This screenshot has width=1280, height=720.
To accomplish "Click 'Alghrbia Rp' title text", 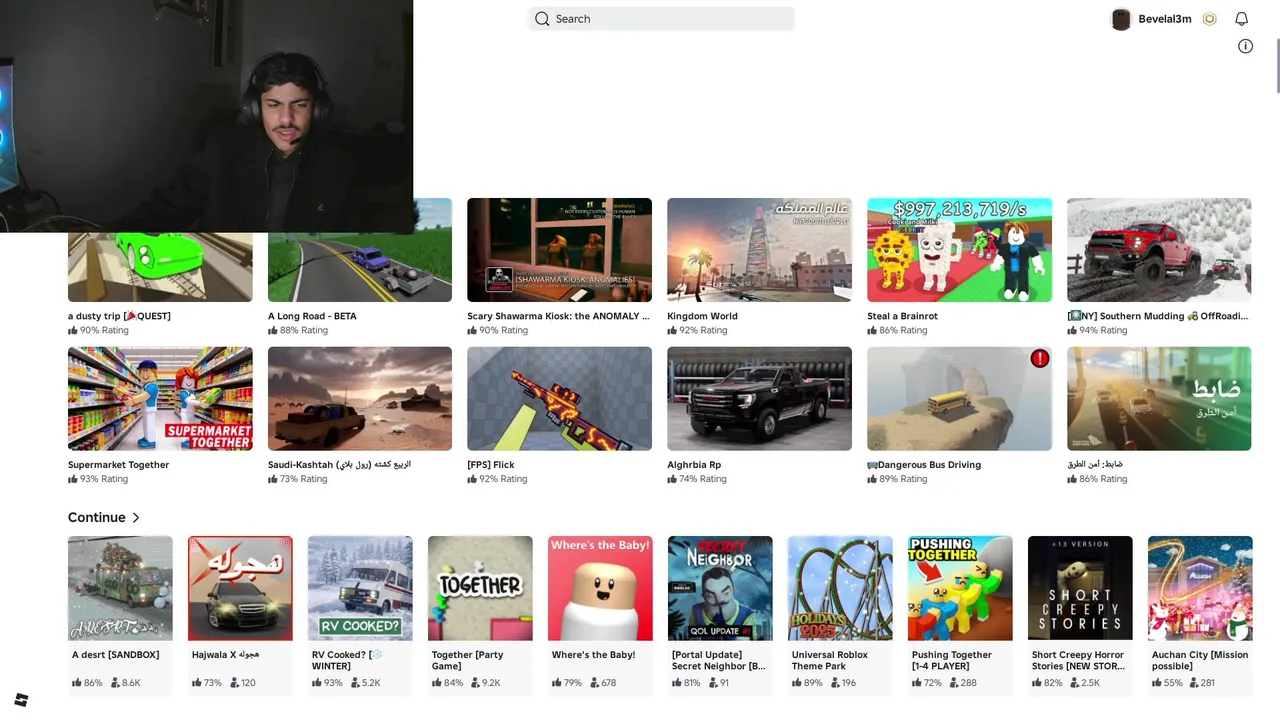I will click(694, 465).
